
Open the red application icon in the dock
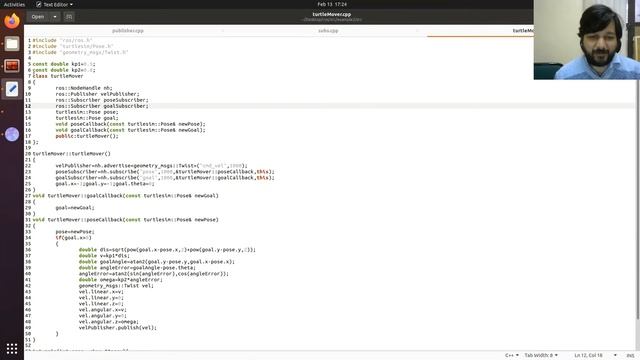12,66
